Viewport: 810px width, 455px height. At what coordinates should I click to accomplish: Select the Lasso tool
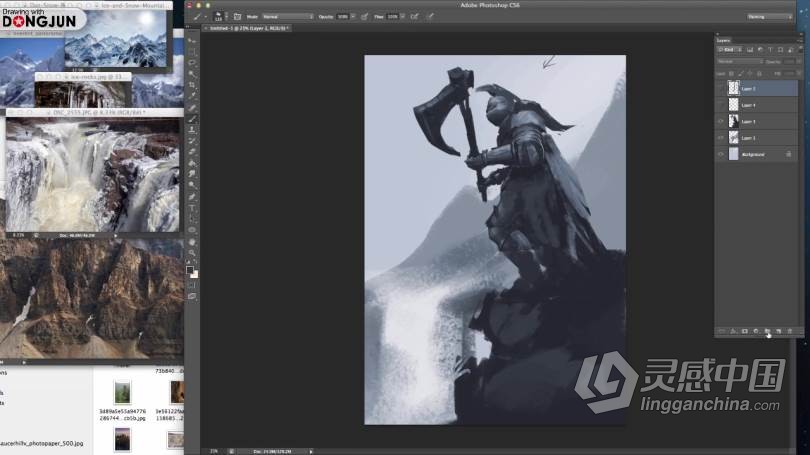pos(192,63)
